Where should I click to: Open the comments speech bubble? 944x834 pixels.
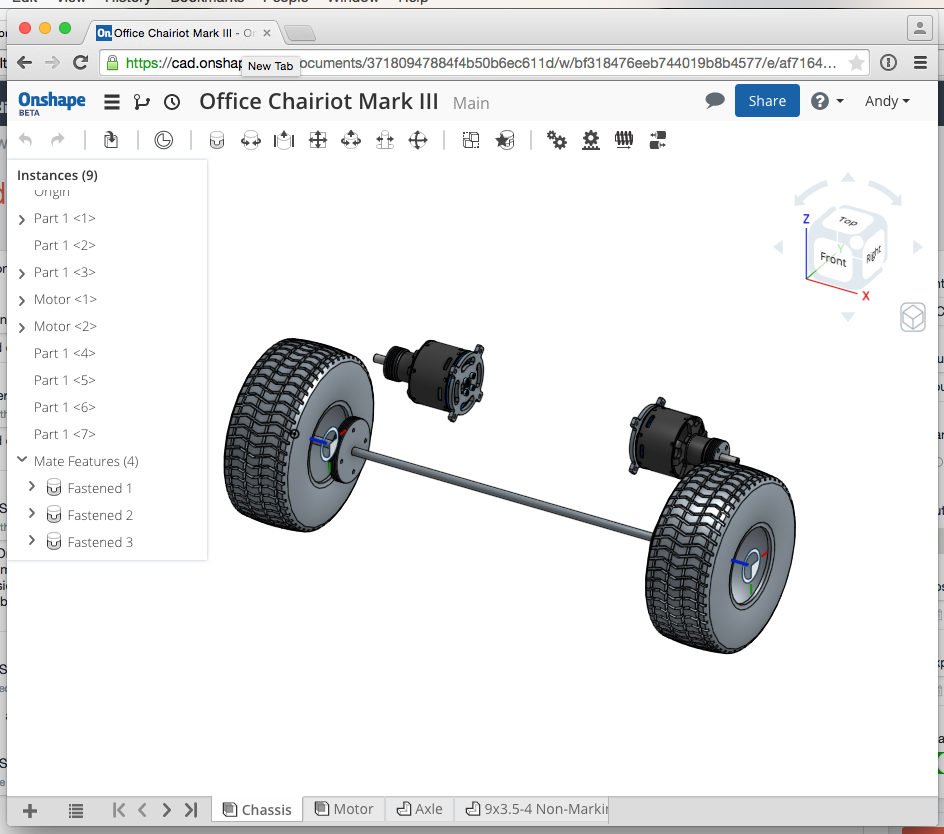click(x=715, y=101)
